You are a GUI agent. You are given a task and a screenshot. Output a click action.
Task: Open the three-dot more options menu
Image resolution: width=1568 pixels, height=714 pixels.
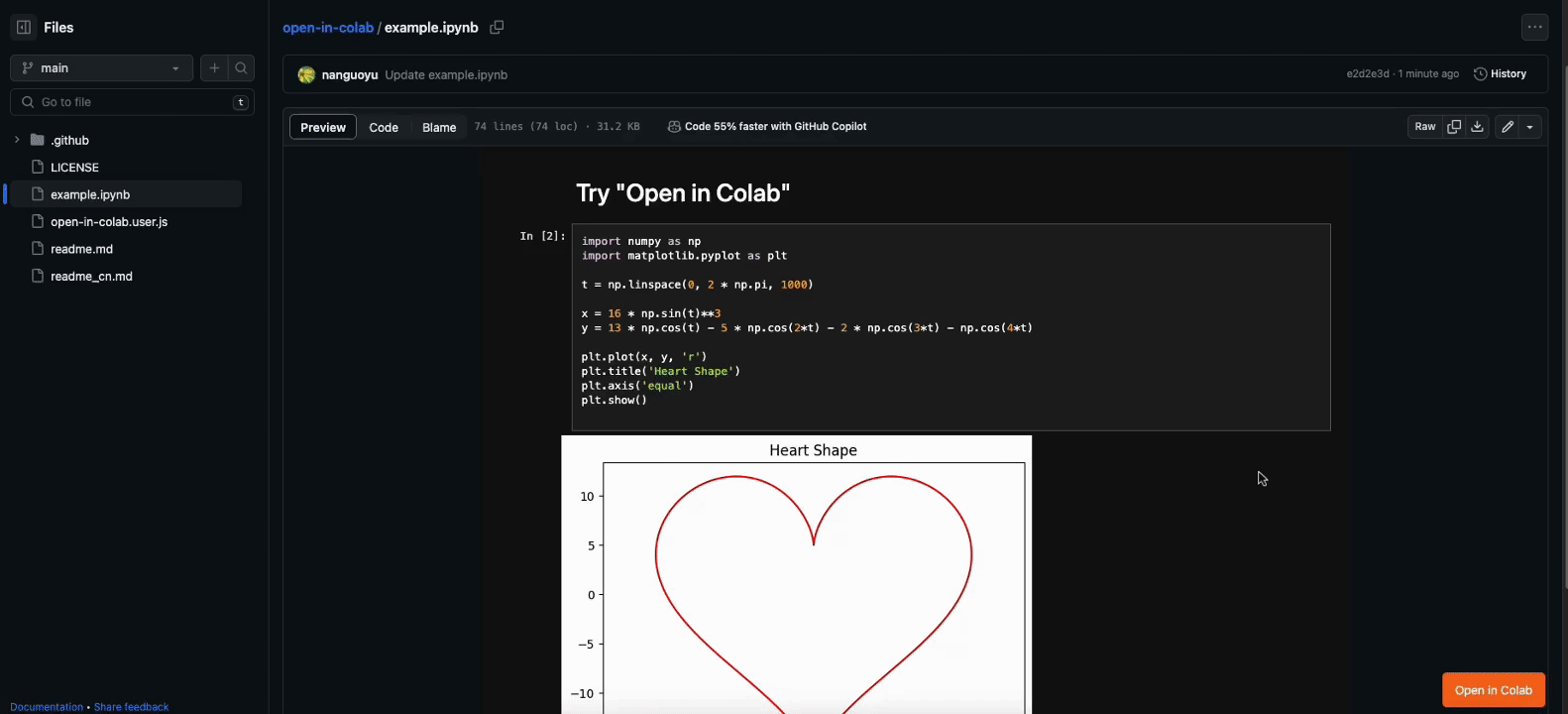click(1534, 28)
